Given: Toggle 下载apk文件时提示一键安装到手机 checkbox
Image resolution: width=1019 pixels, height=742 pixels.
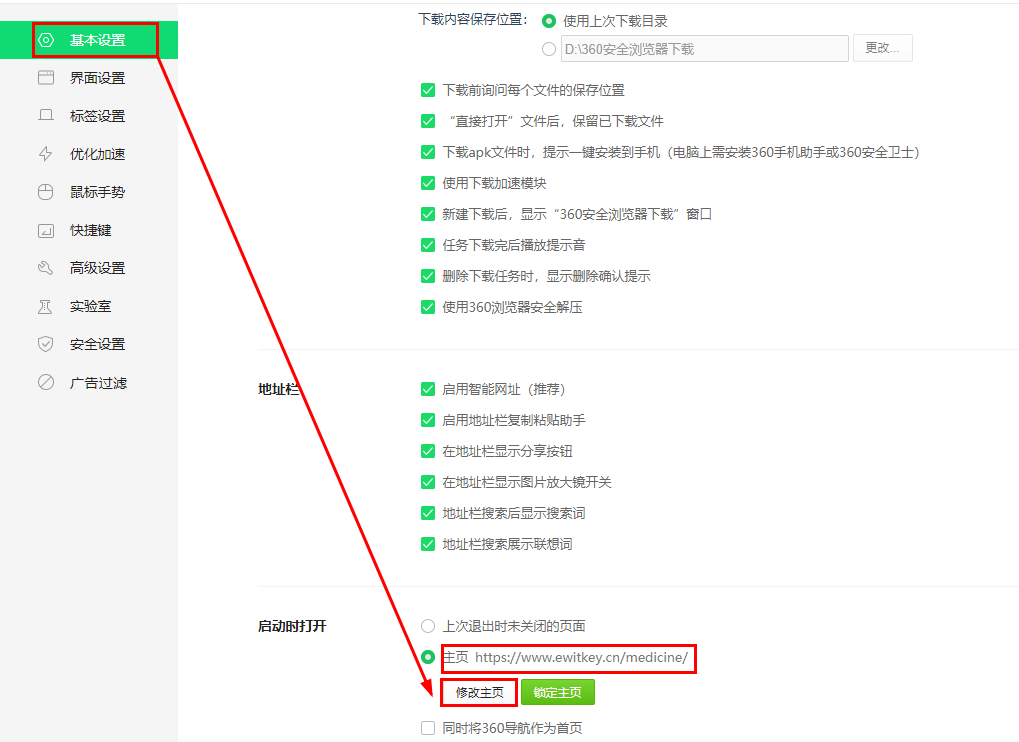Looking at the screenshot, I should coord(428,152).
